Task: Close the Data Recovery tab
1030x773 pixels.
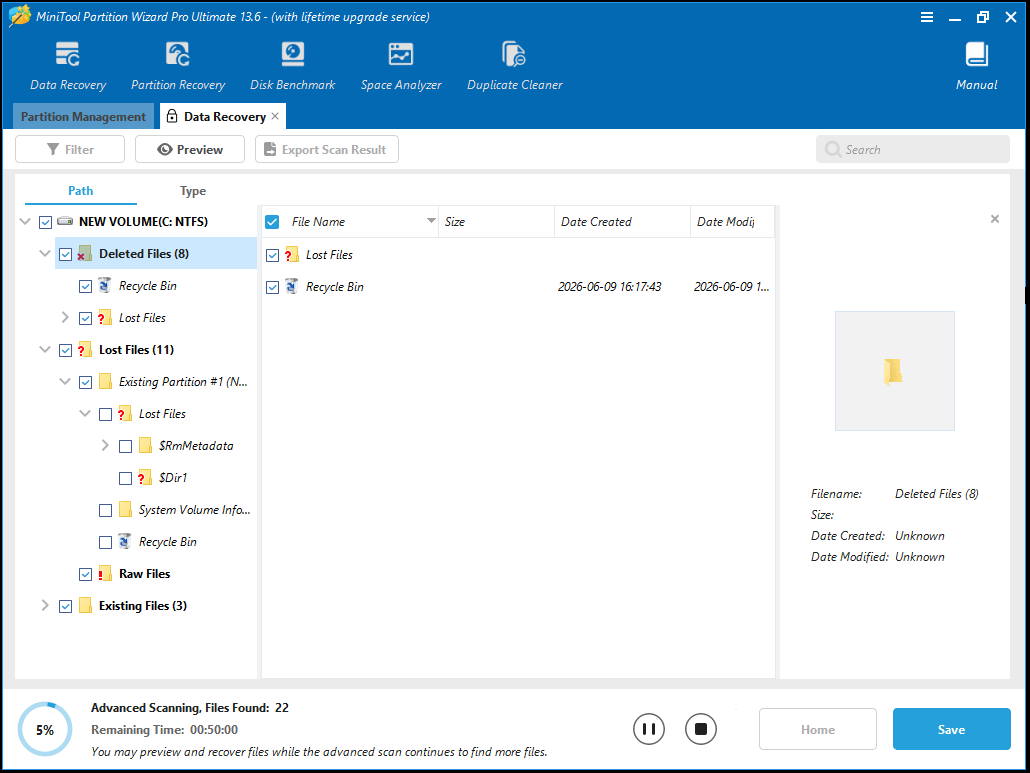Action: tap(275, 116)
